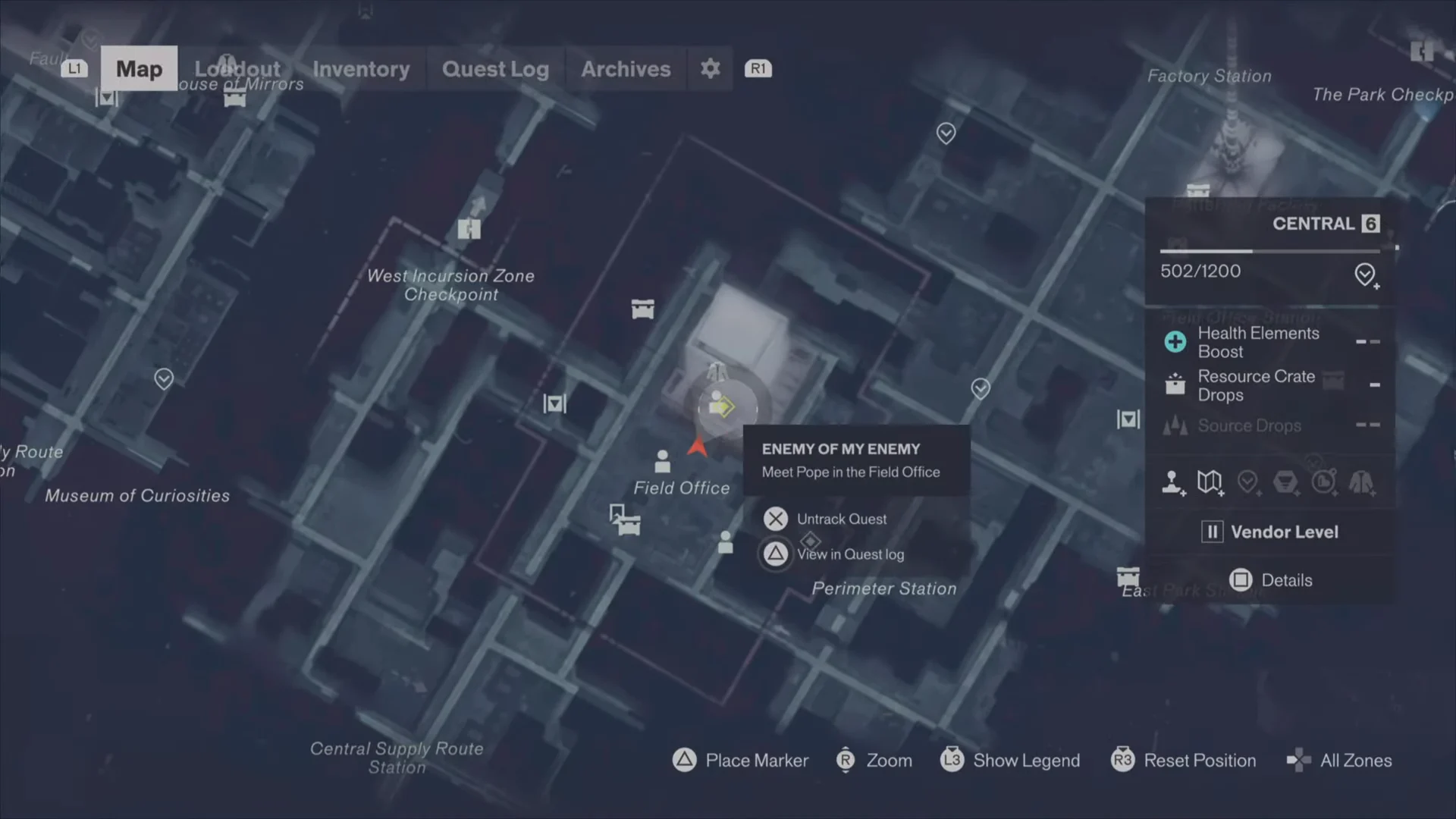The height and width of the screenshot is (819, 1456).
Task: Select the West Incursion Zone Checkpoint icon
Action: [x=469, y=228]
